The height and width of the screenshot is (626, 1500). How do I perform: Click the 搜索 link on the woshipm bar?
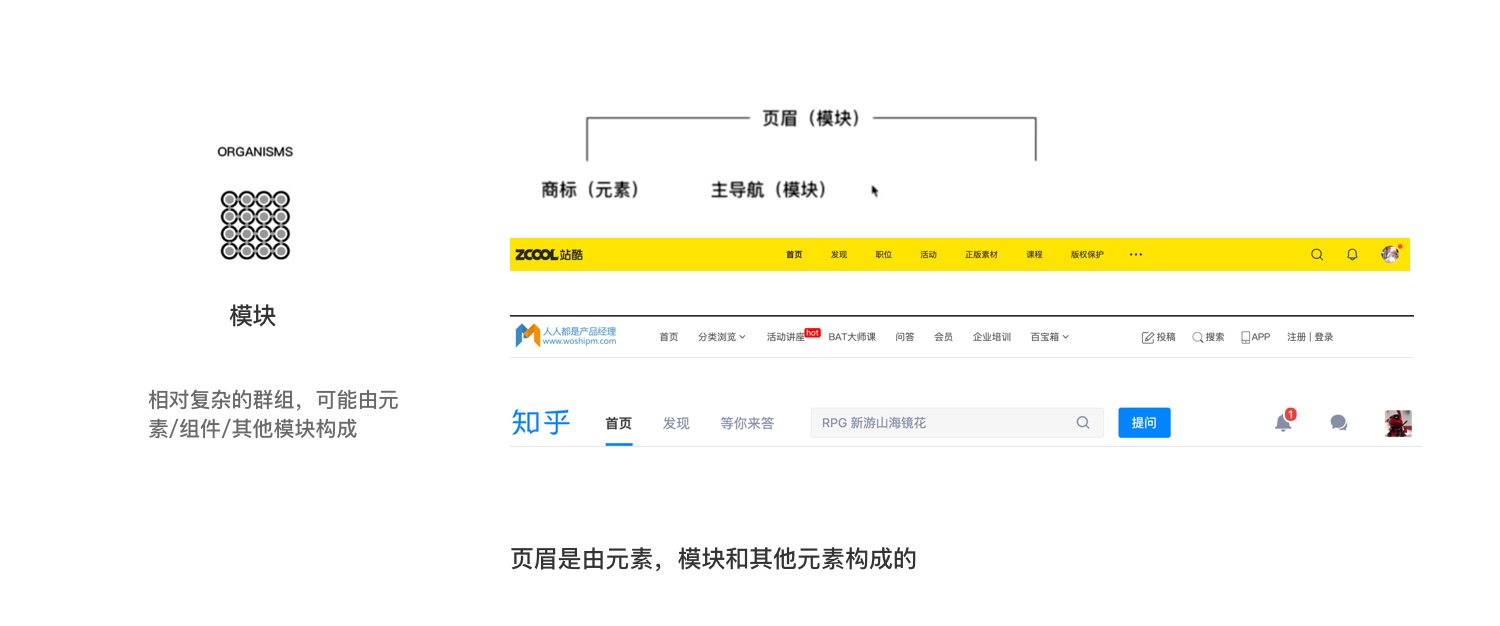[1208, 337]
